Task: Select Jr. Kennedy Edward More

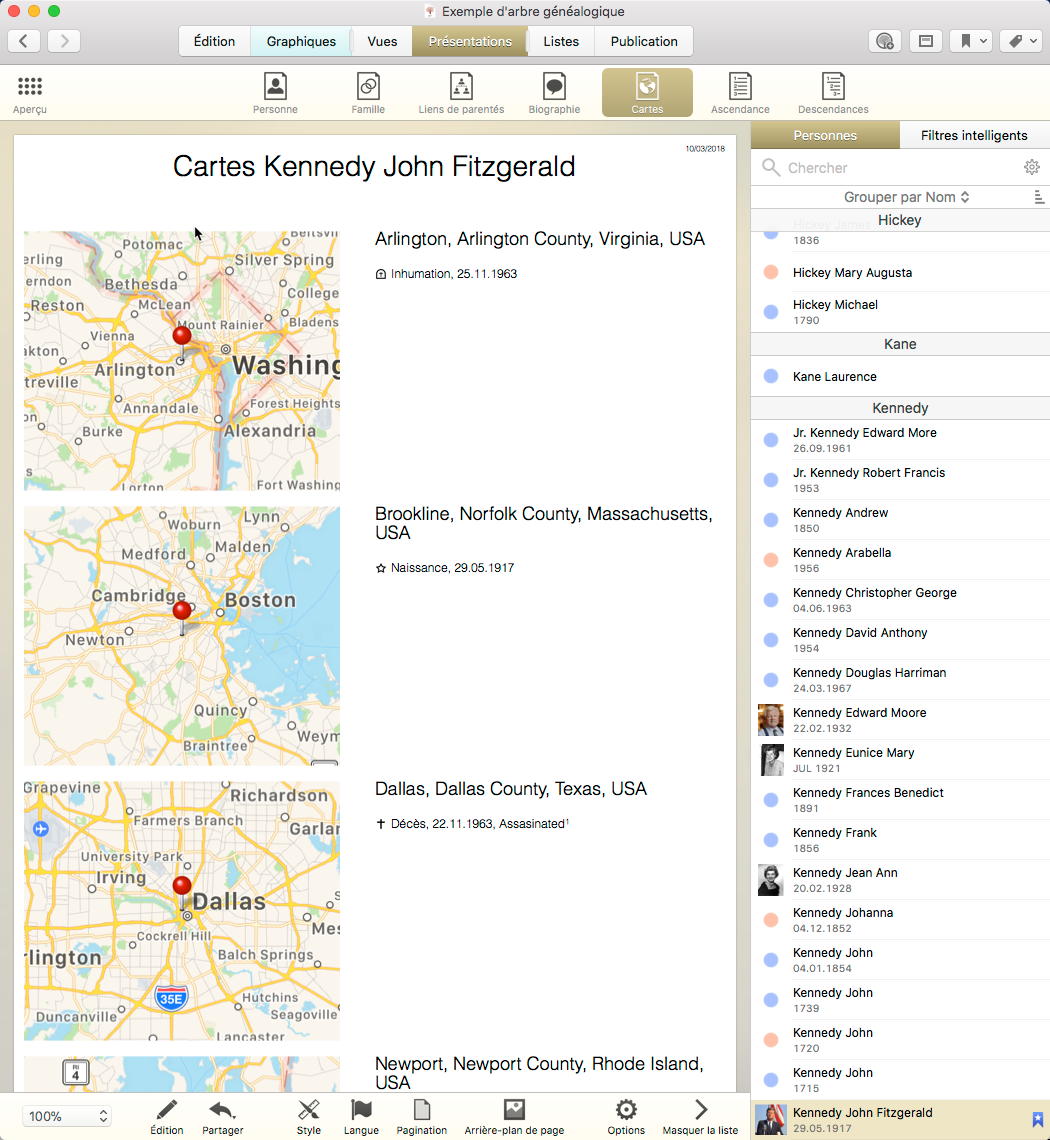Action: pyautogui.click(x=900, y=440)
